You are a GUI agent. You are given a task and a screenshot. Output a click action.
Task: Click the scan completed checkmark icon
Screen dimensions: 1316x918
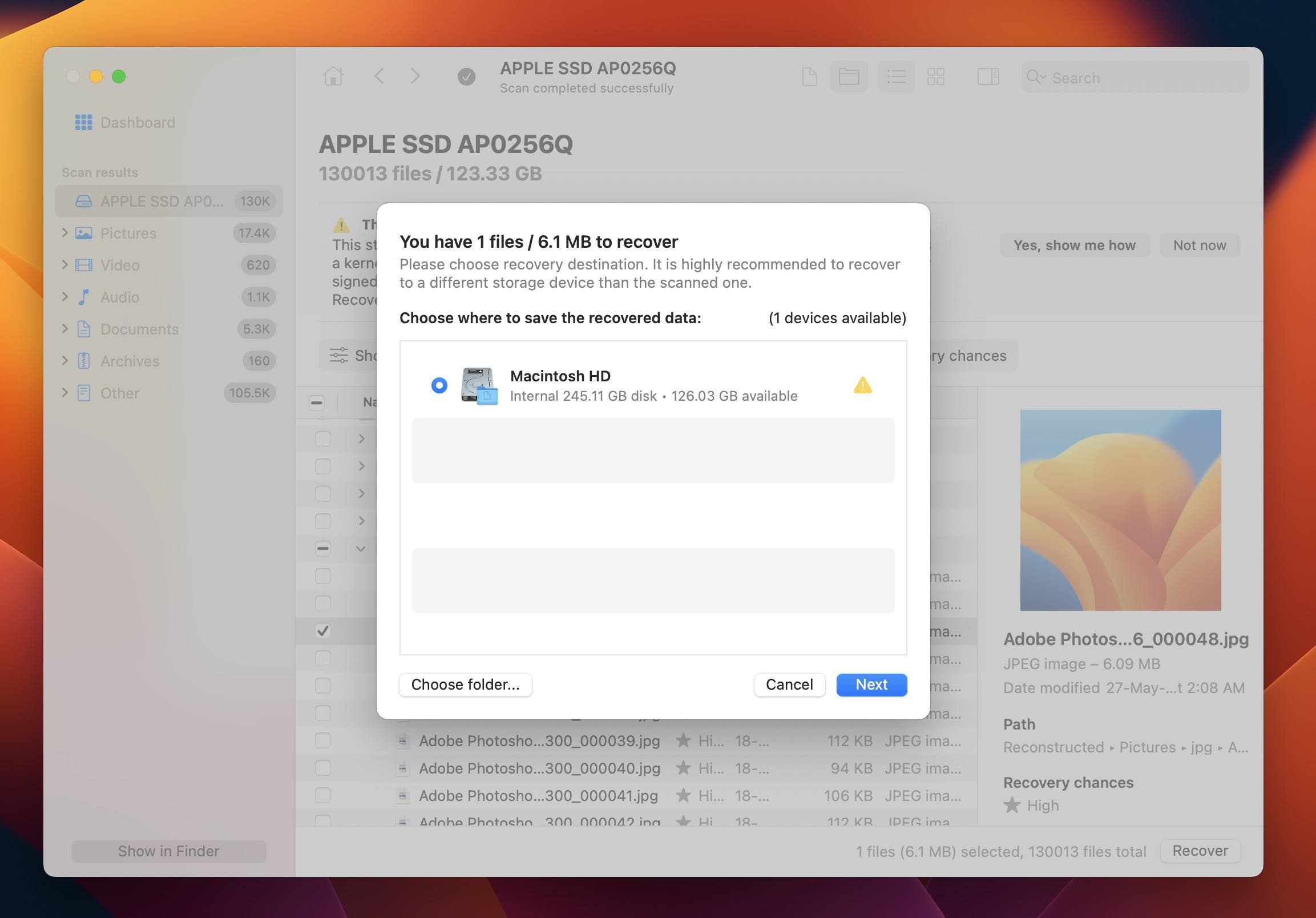pos(467,77)
